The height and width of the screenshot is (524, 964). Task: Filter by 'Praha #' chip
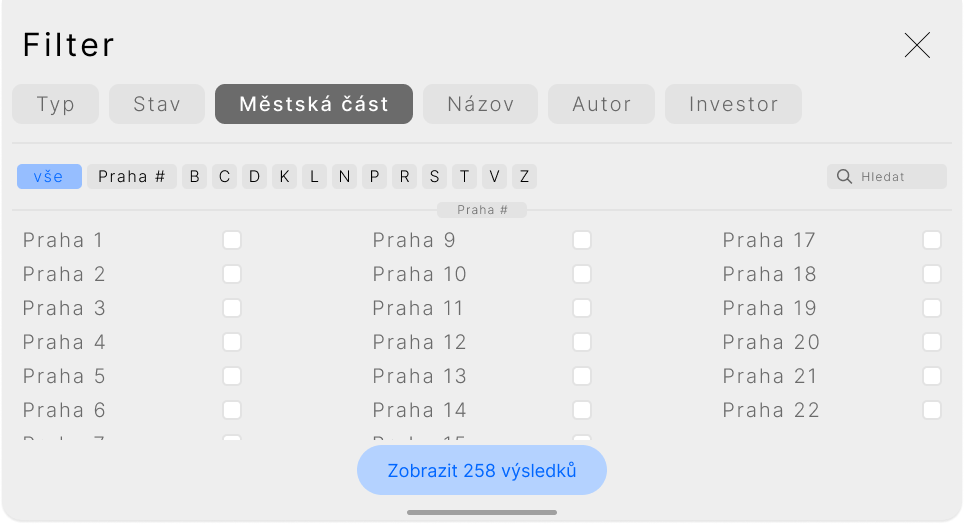[x=132, y=177]
